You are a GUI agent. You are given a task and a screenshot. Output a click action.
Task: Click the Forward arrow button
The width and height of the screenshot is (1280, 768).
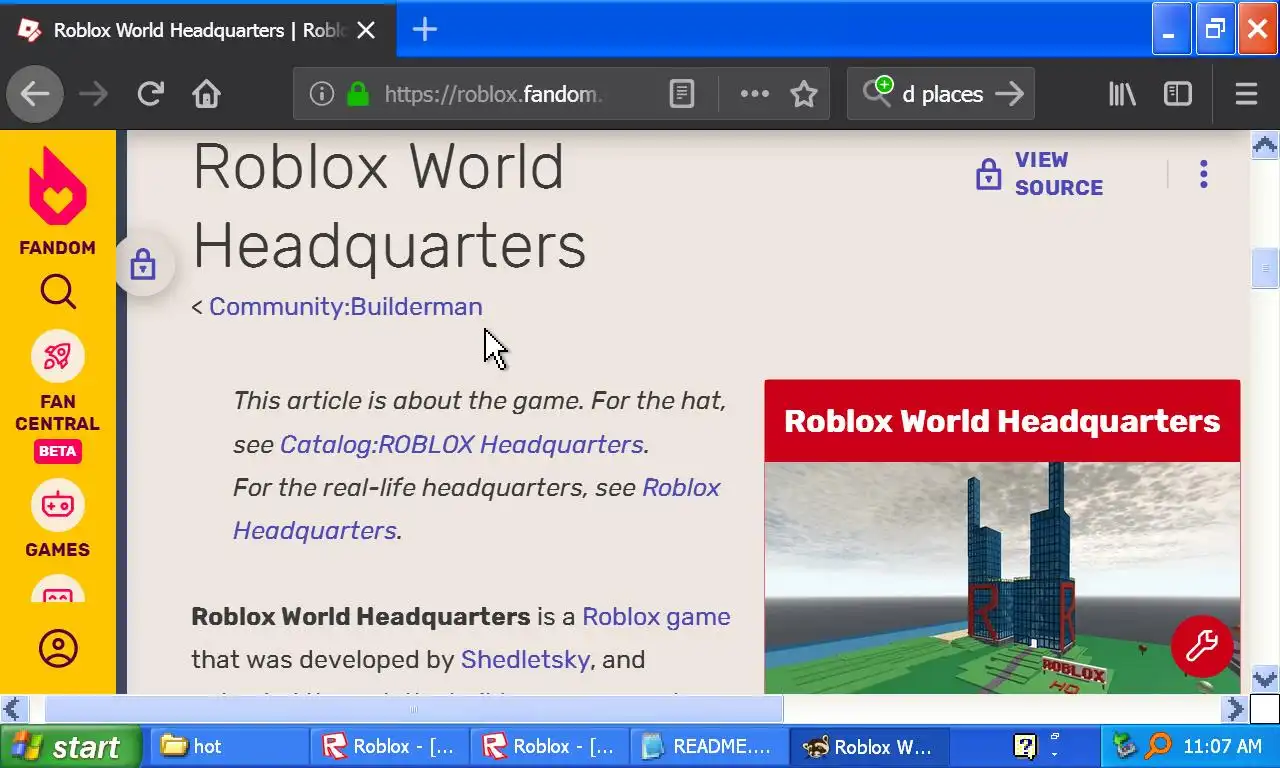[x=93, y=94]
